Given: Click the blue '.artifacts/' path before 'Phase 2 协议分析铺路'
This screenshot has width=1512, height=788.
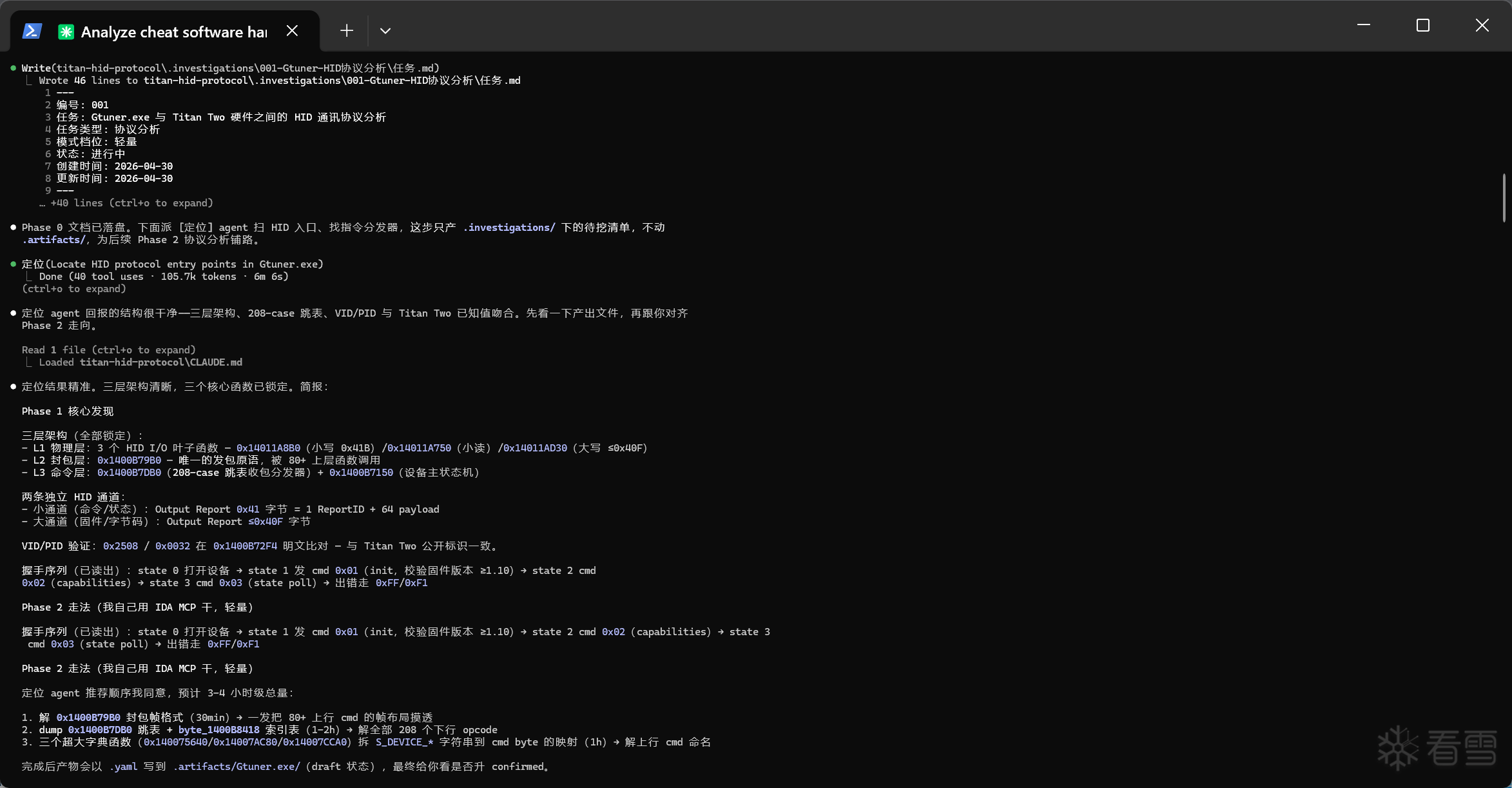Looking at the screenshot, I should pyautogui.click(x=53, y=240).
